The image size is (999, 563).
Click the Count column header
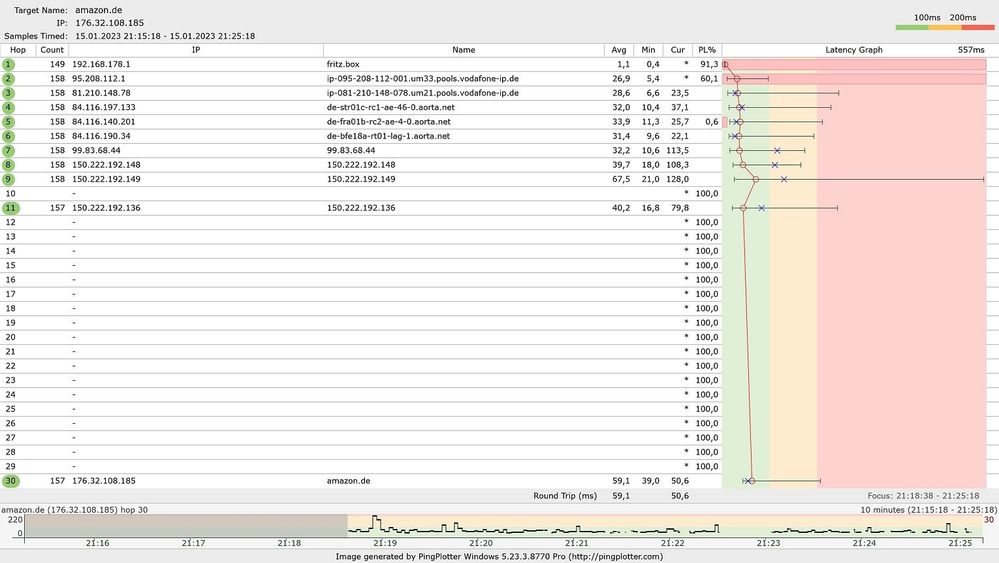[x=52, y=50]
